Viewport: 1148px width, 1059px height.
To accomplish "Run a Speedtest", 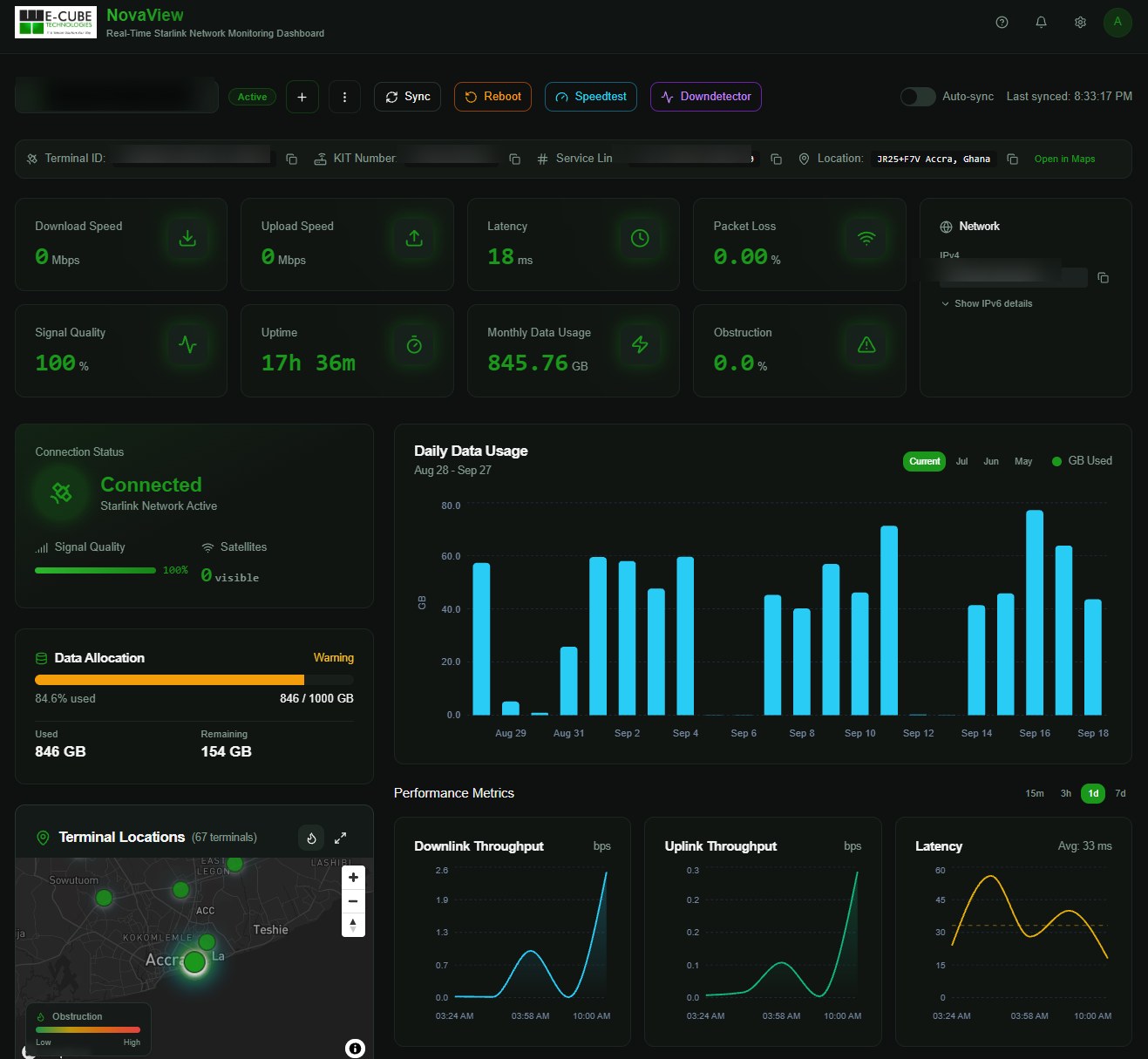I will [x=591, y=97].
